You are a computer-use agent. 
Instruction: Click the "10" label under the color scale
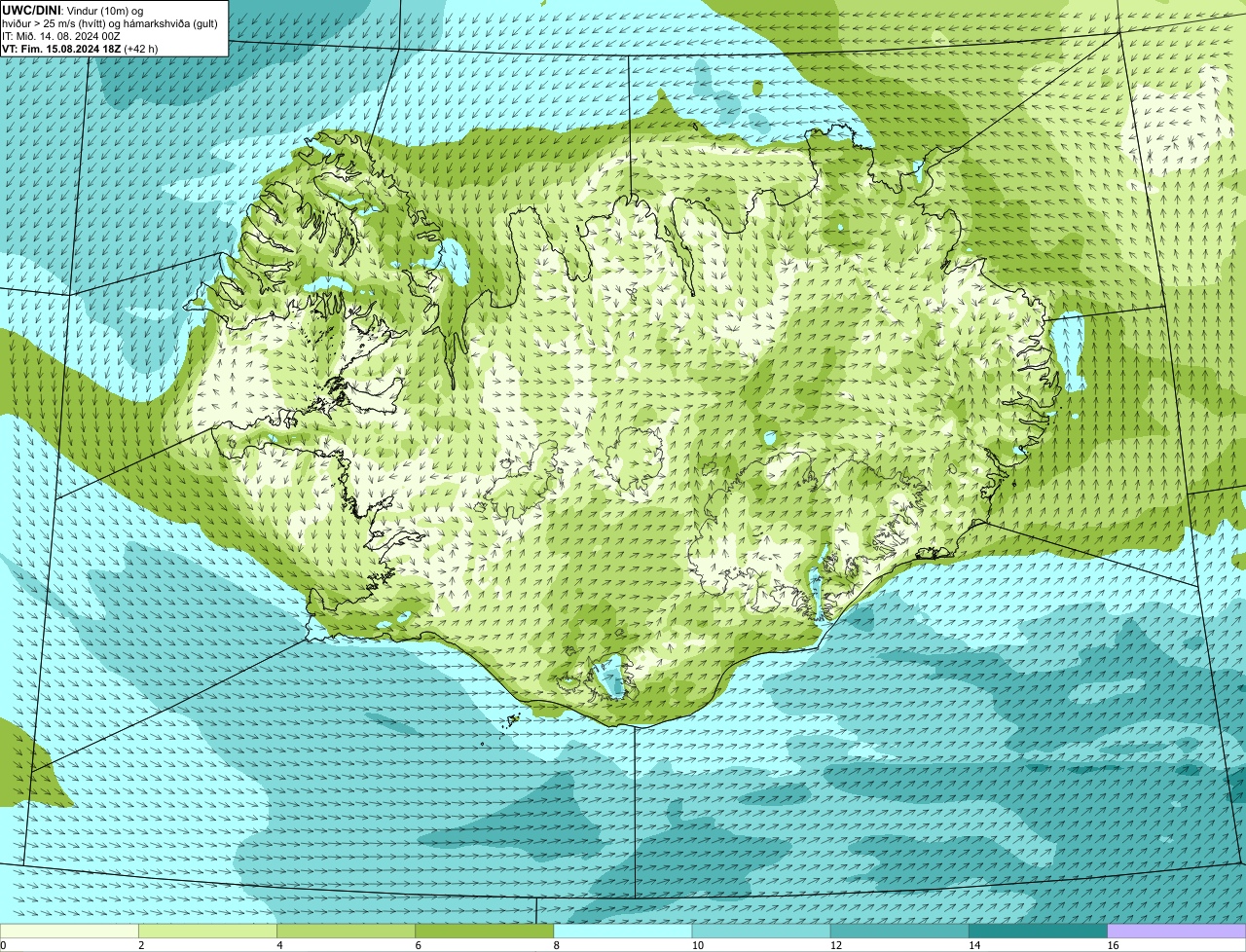coord(697,945)
